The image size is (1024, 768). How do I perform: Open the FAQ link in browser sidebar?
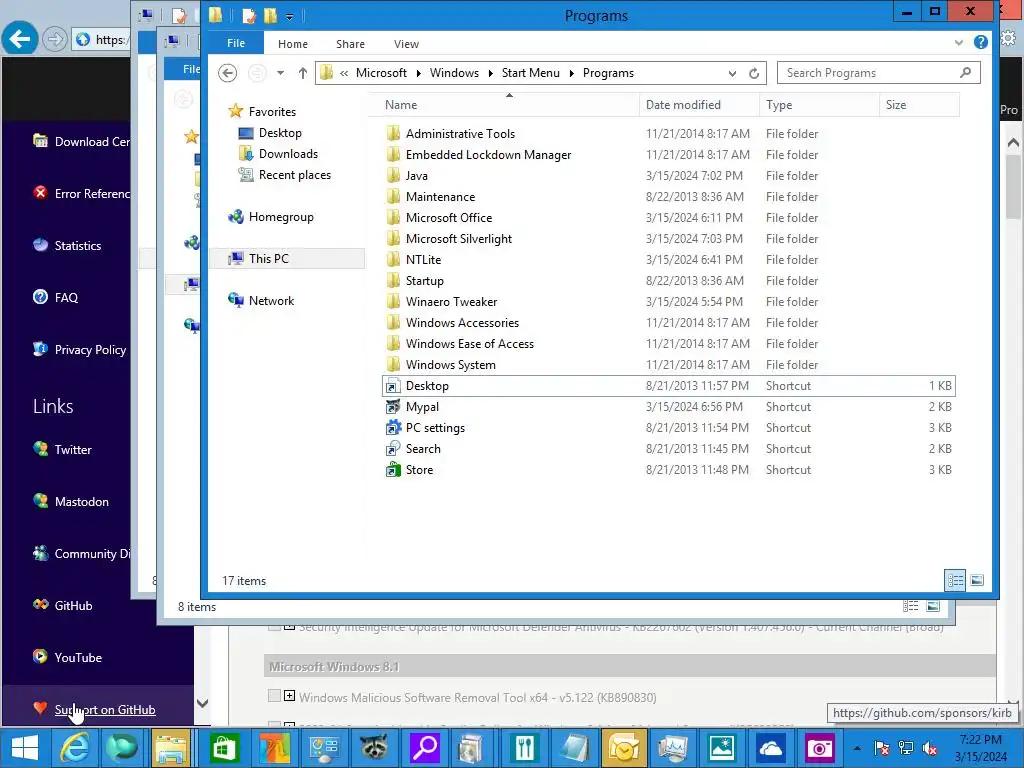pos(66,297)
